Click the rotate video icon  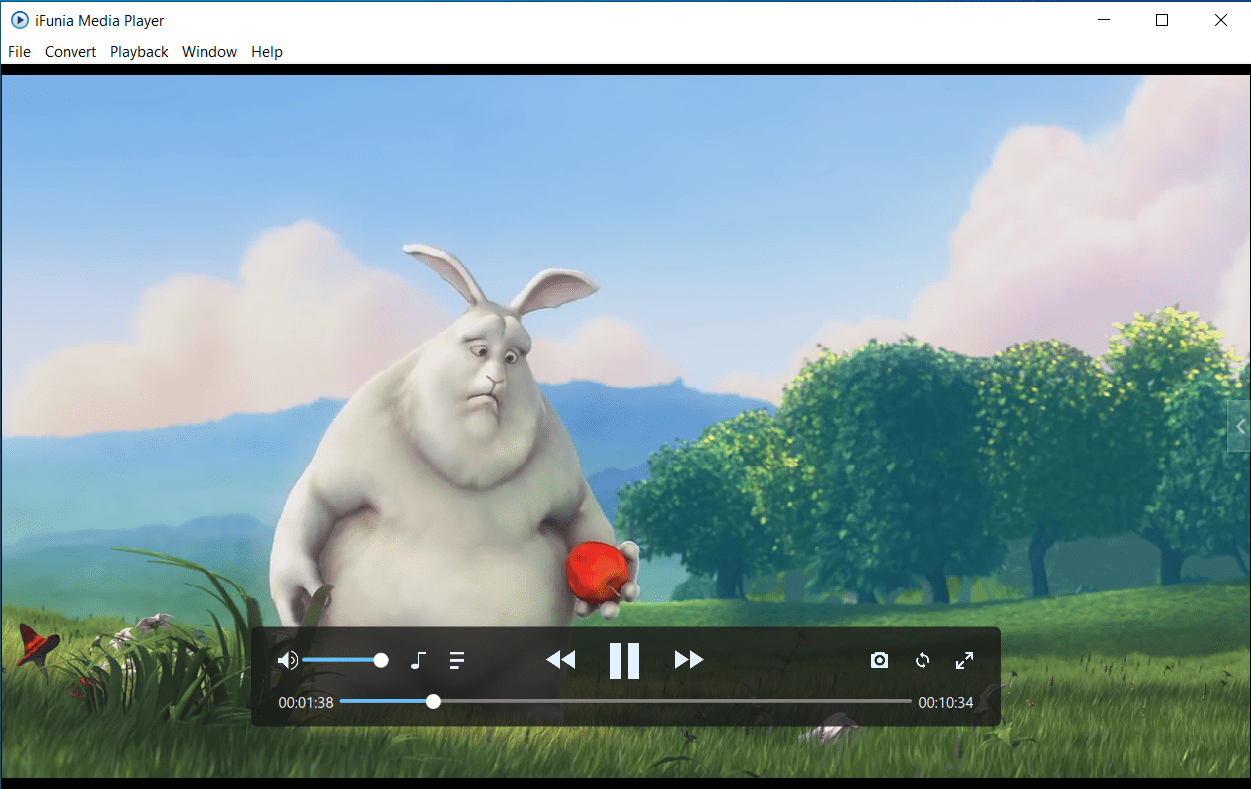[x=923, y=660]
